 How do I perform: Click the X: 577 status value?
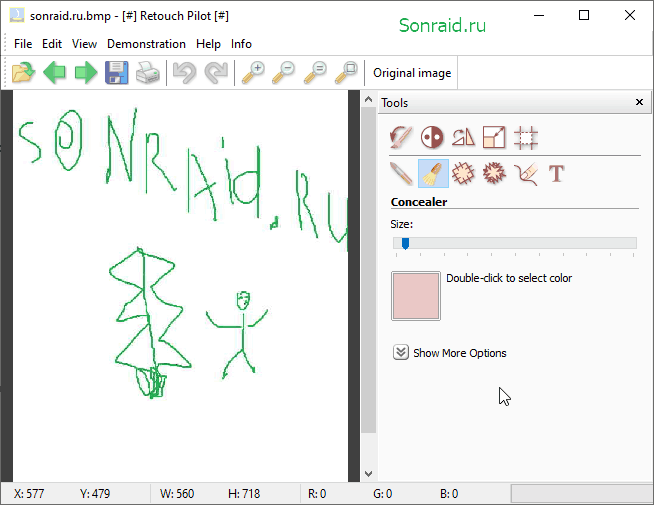click(x=29, y=494)
